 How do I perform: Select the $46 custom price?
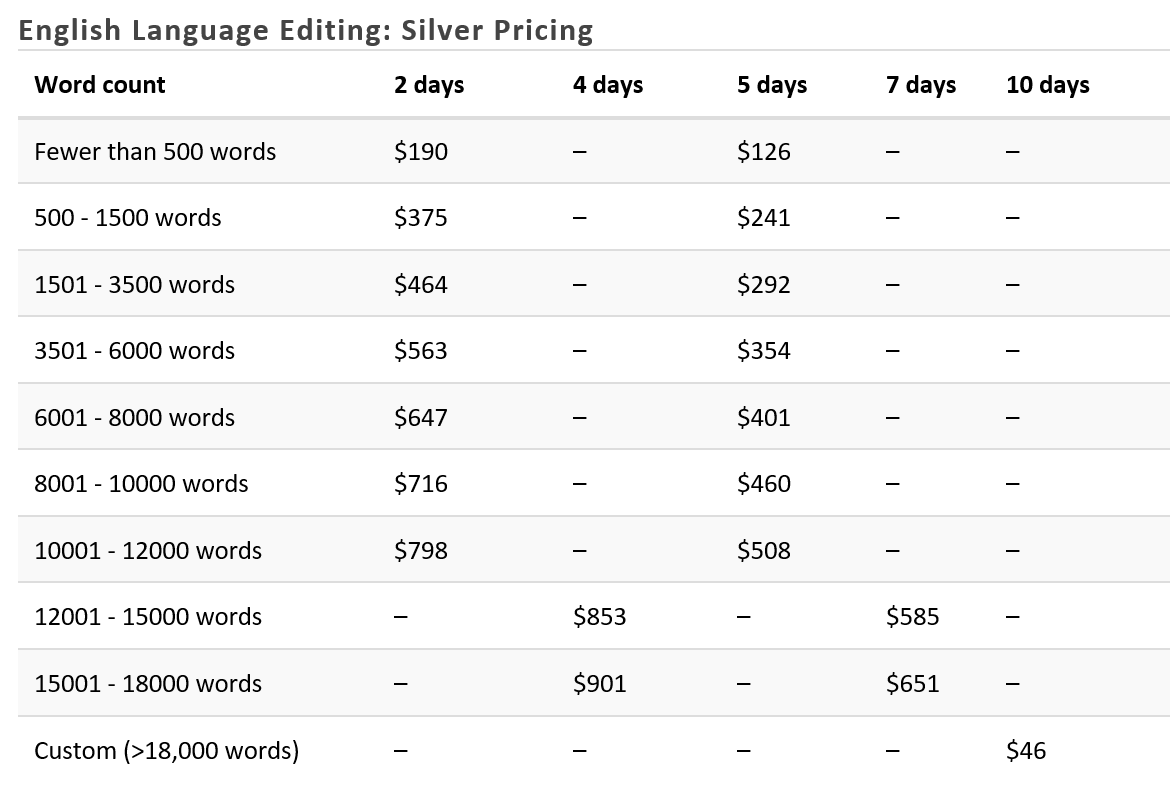[x=1027, y=750]
